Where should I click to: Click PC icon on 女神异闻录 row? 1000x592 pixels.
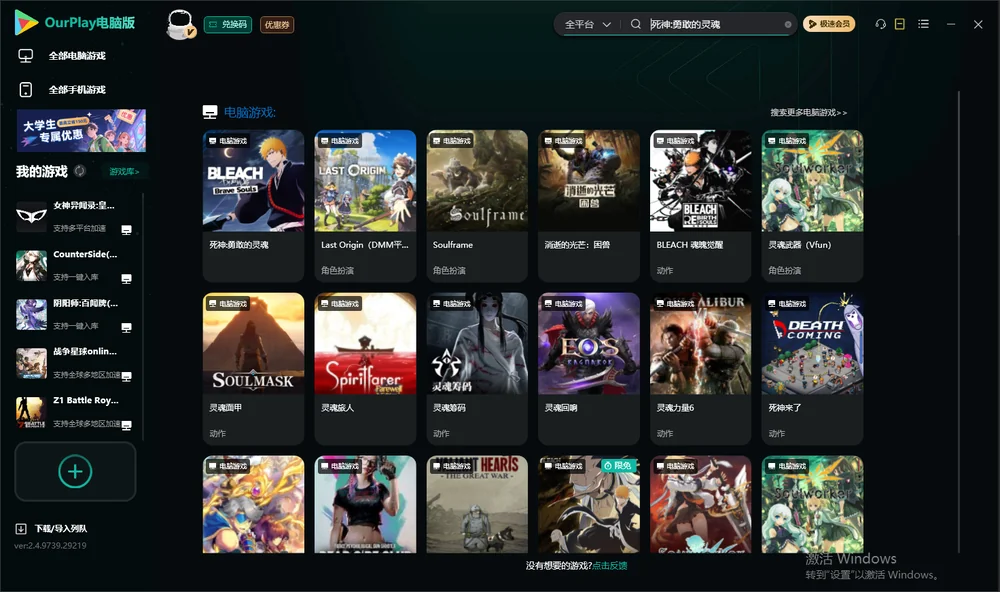126,230
